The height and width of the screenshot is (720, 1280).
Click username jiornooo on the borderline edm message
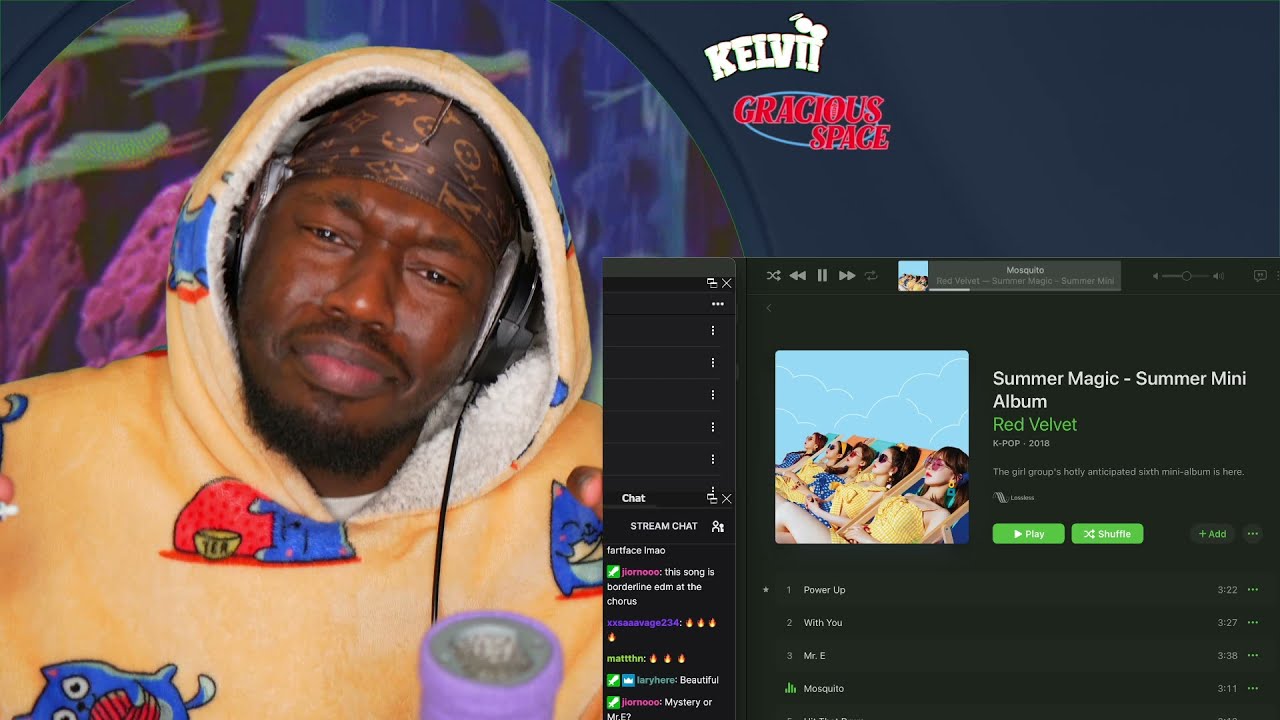(x=640, y=572)
